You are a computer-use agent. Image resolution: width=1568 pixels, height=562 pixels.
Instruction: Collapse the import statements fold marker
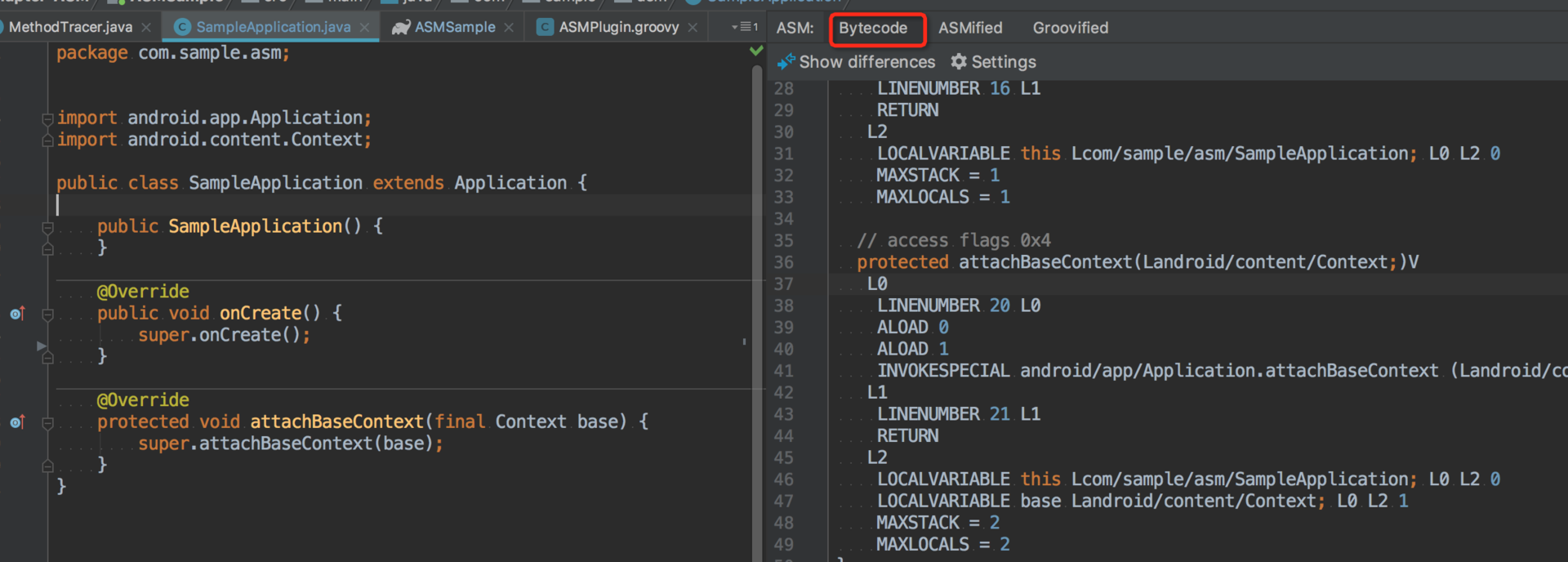pos(47,119)
